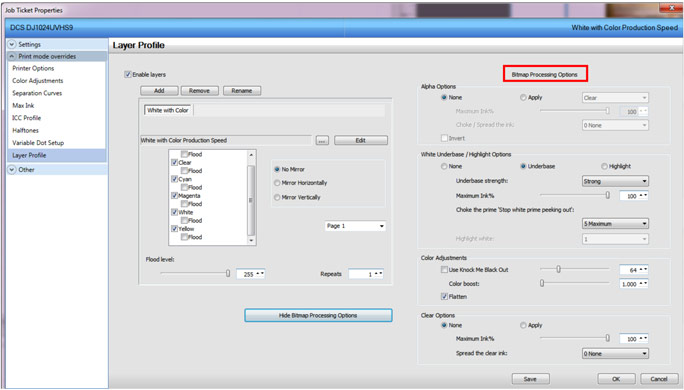Select Layer Profile in sidebar
Screen dimensions: 684x390
[57, 155]
